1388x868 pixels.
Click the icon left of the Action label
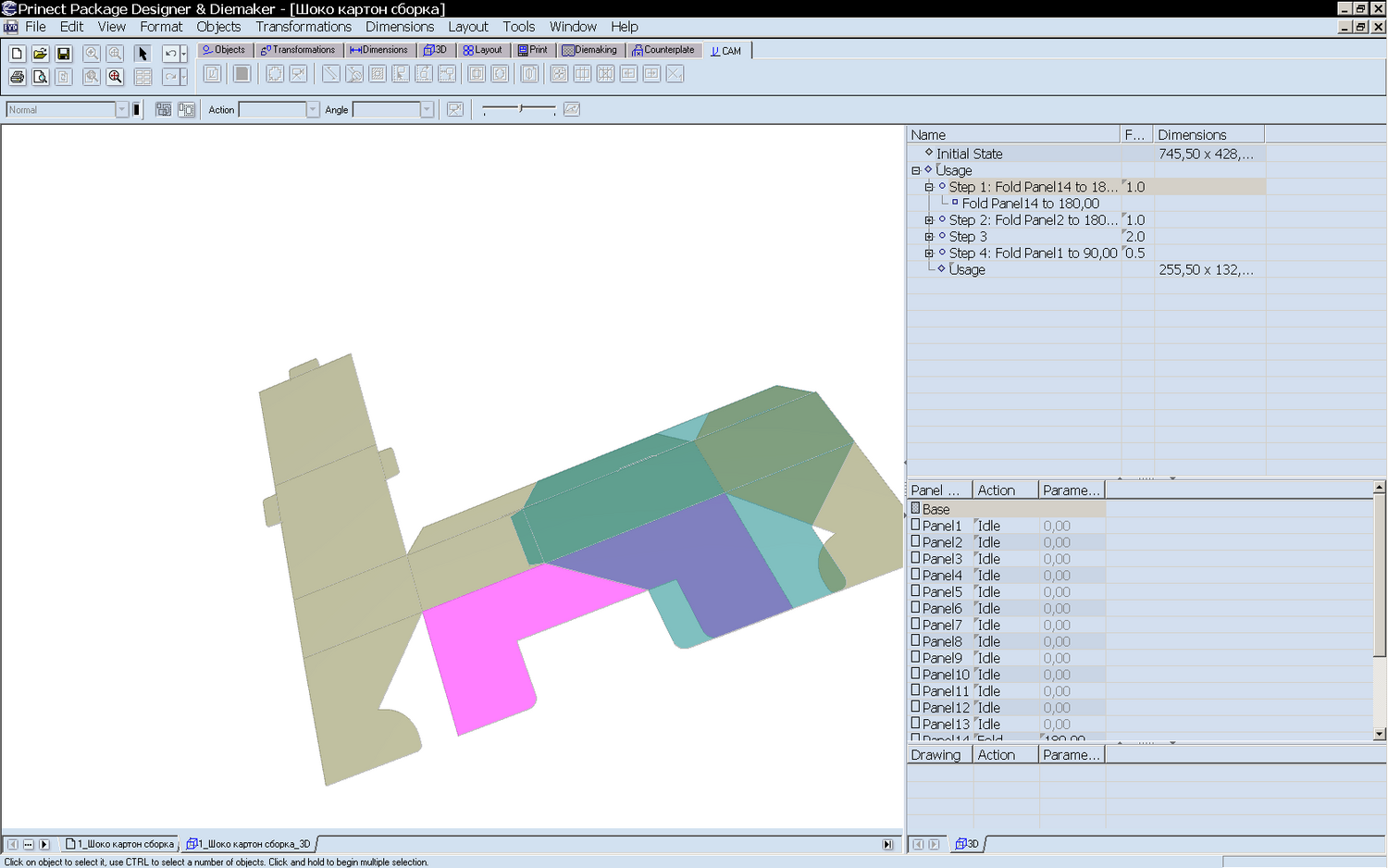point(187,109)
